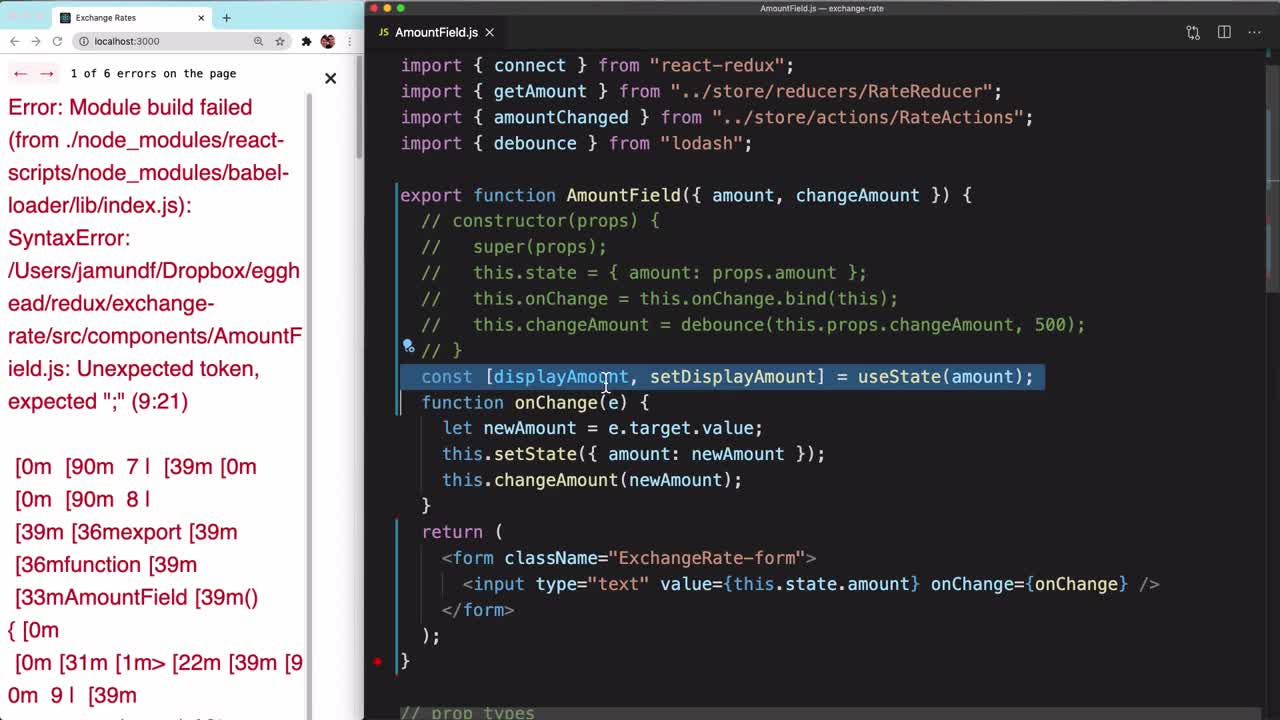Open Chrome extensions puzzle icon
Viewport: 1280px width, 720px height.
(x=306, y=41)
